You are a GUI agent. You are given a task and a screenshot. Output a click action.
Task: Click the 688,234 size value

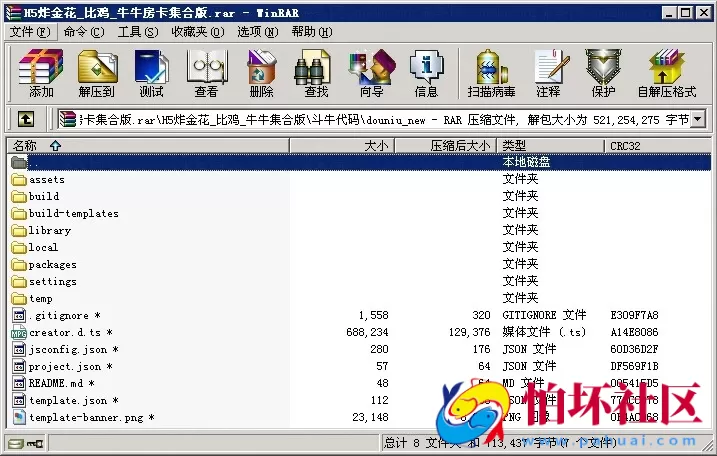tap(367, 332)
